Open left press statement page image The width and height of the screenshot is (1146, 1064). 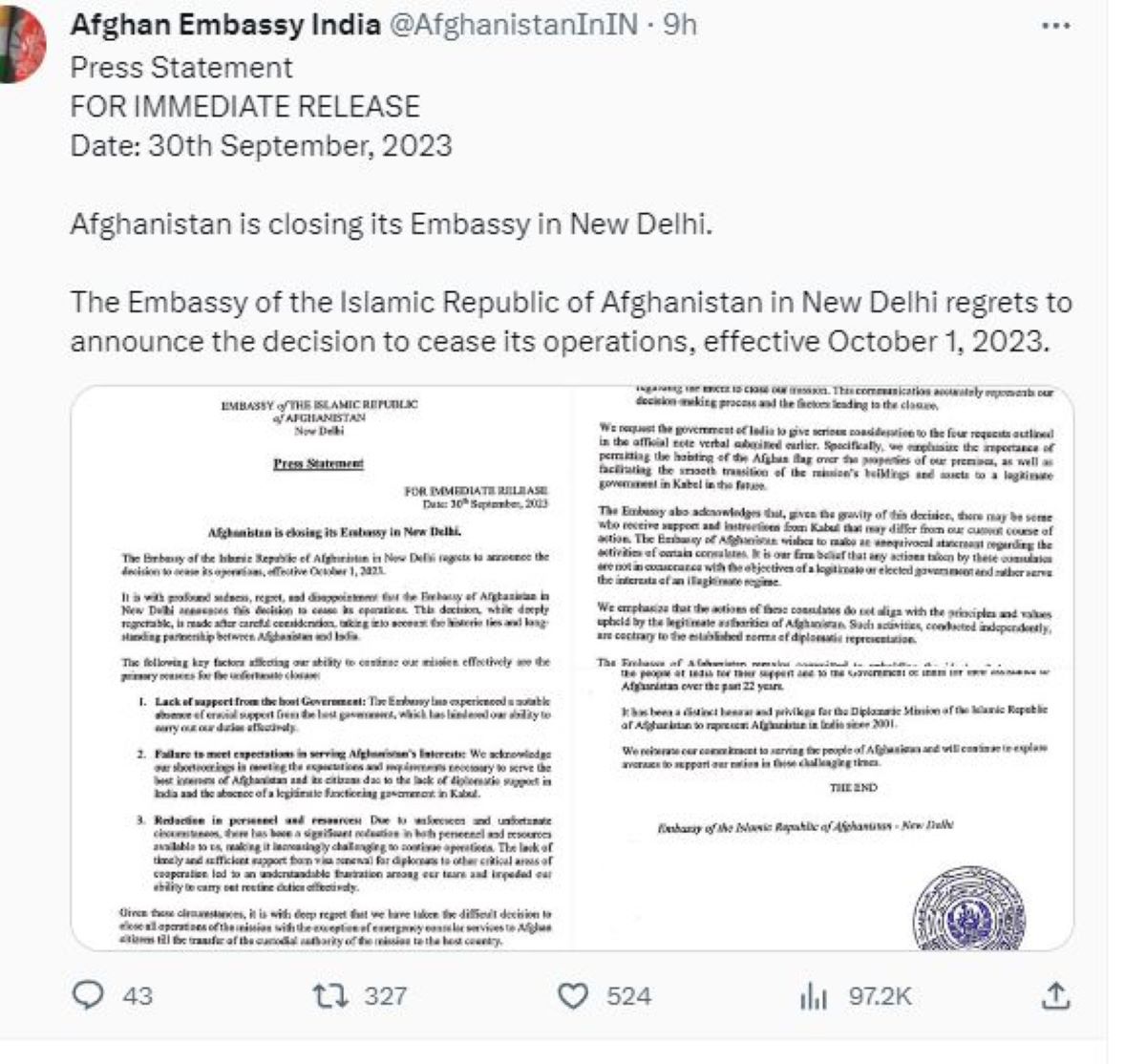tap(321, 669)
